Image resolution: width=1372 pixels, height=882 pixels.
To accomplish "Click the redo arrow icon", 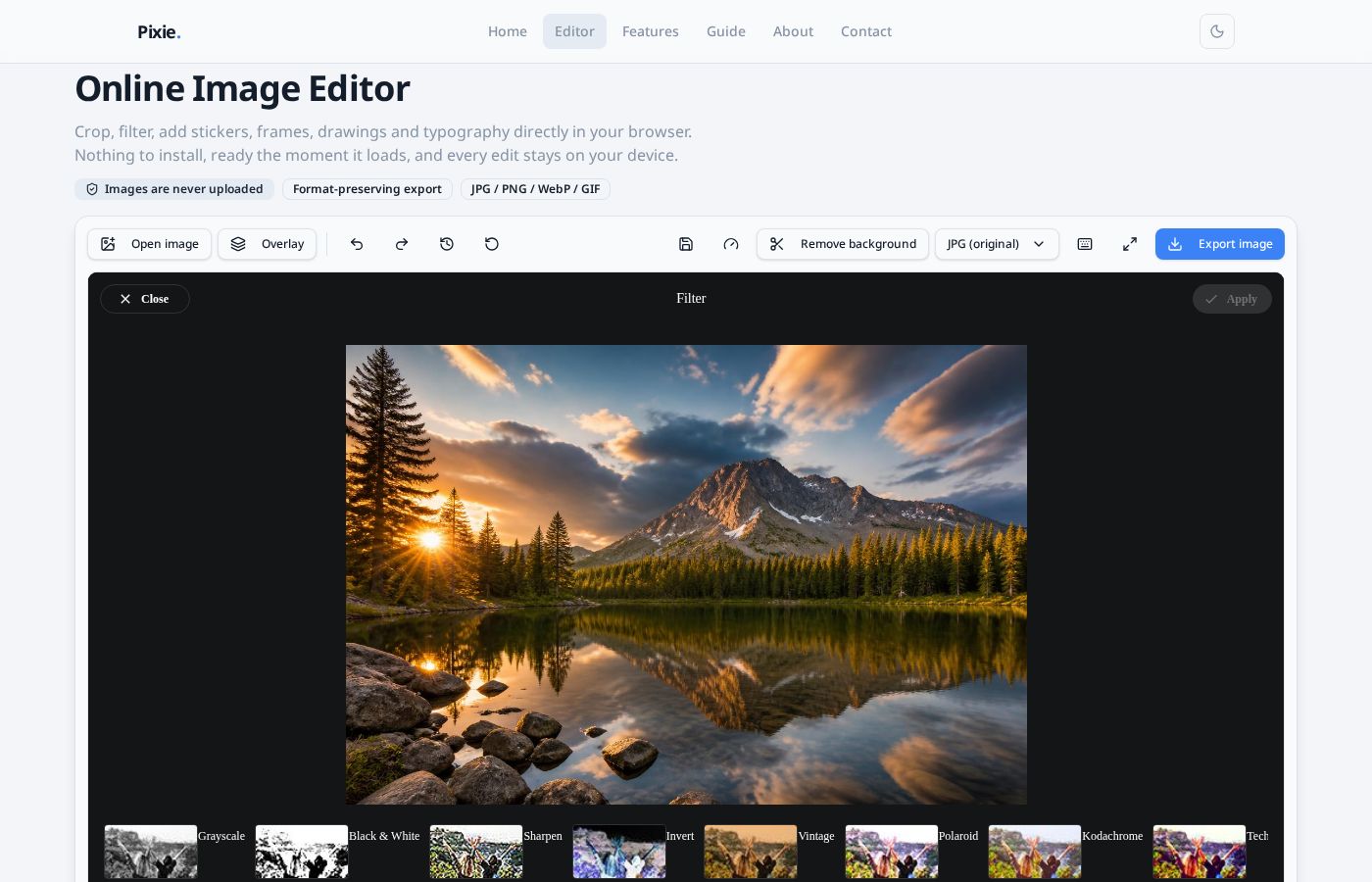I will pyautogui.click(x=402, y=244).
